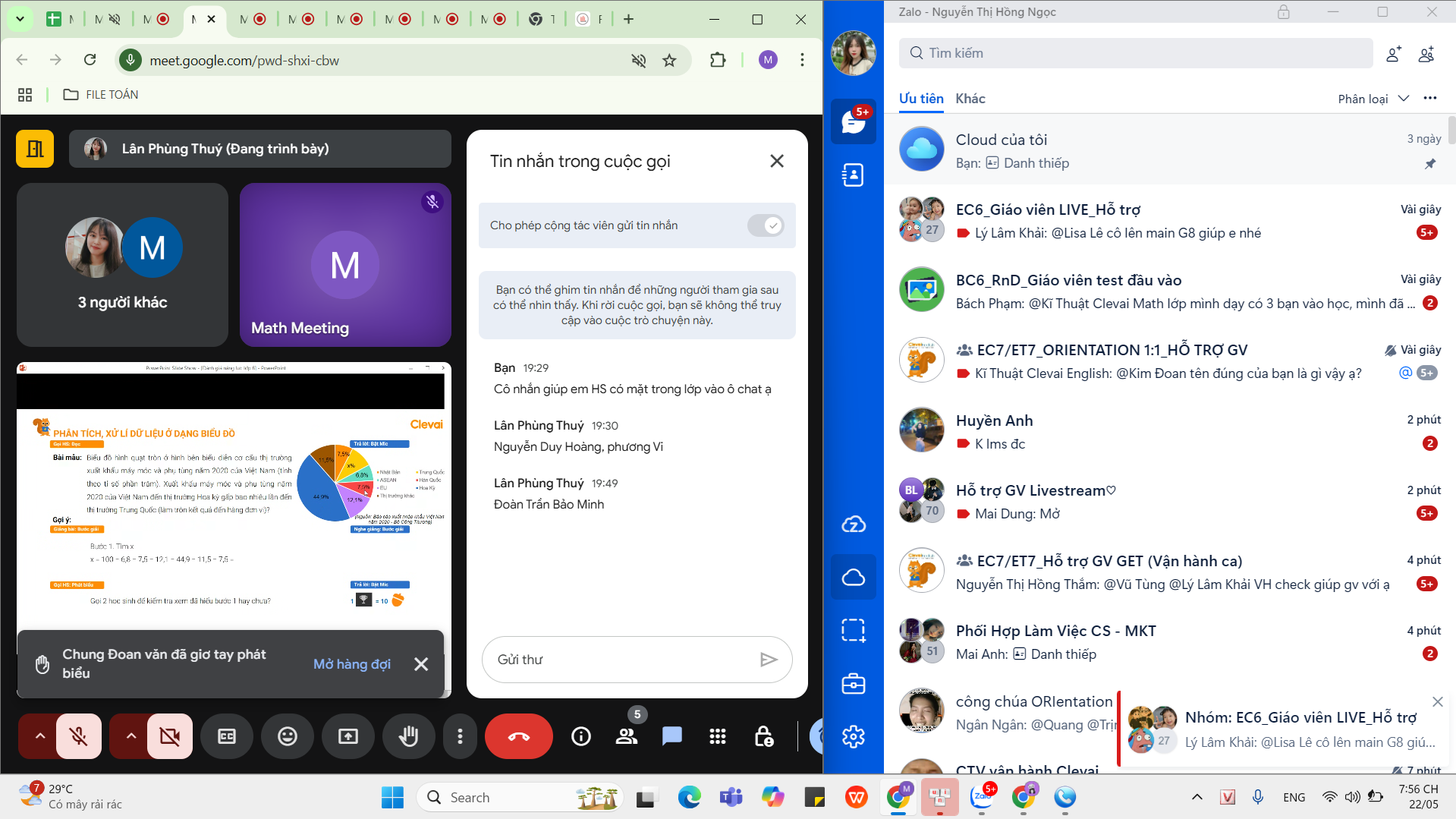Send the message with the arrow icon

[x=769, y=660]
